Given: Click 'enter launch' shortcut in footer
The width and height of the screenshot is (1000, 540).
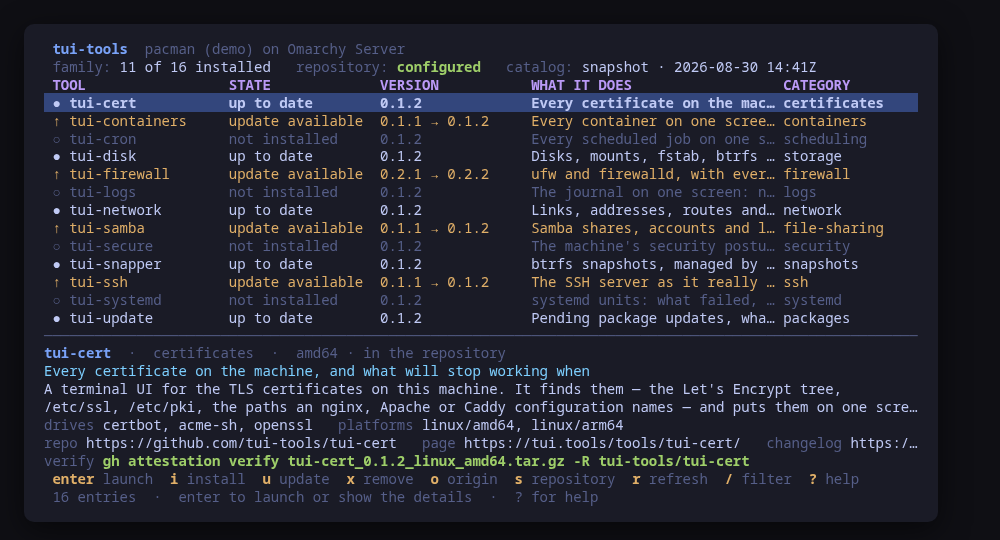Looking at the screenshot, I should tap(103, 479).
